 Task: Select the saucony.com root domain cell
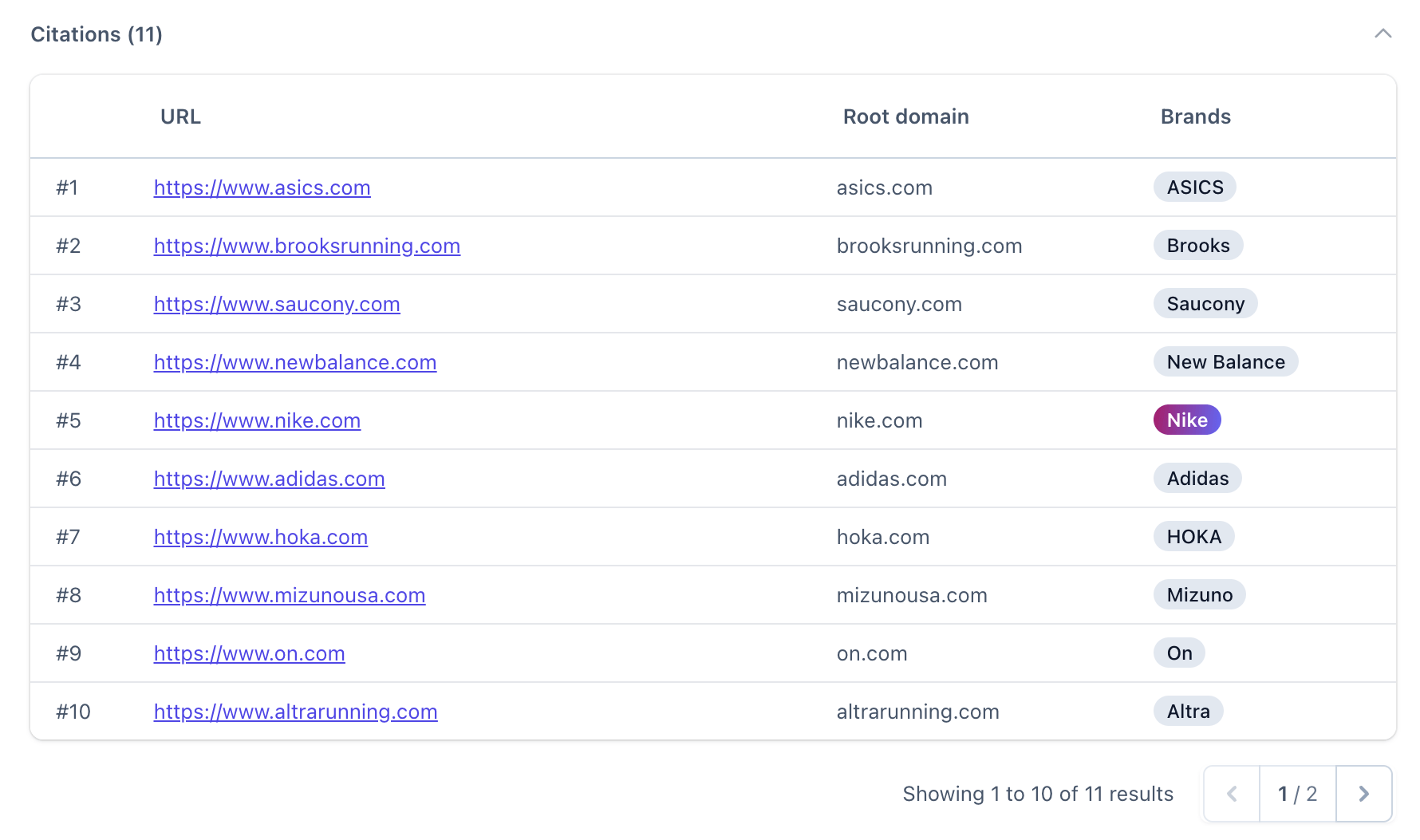point(899,304)
